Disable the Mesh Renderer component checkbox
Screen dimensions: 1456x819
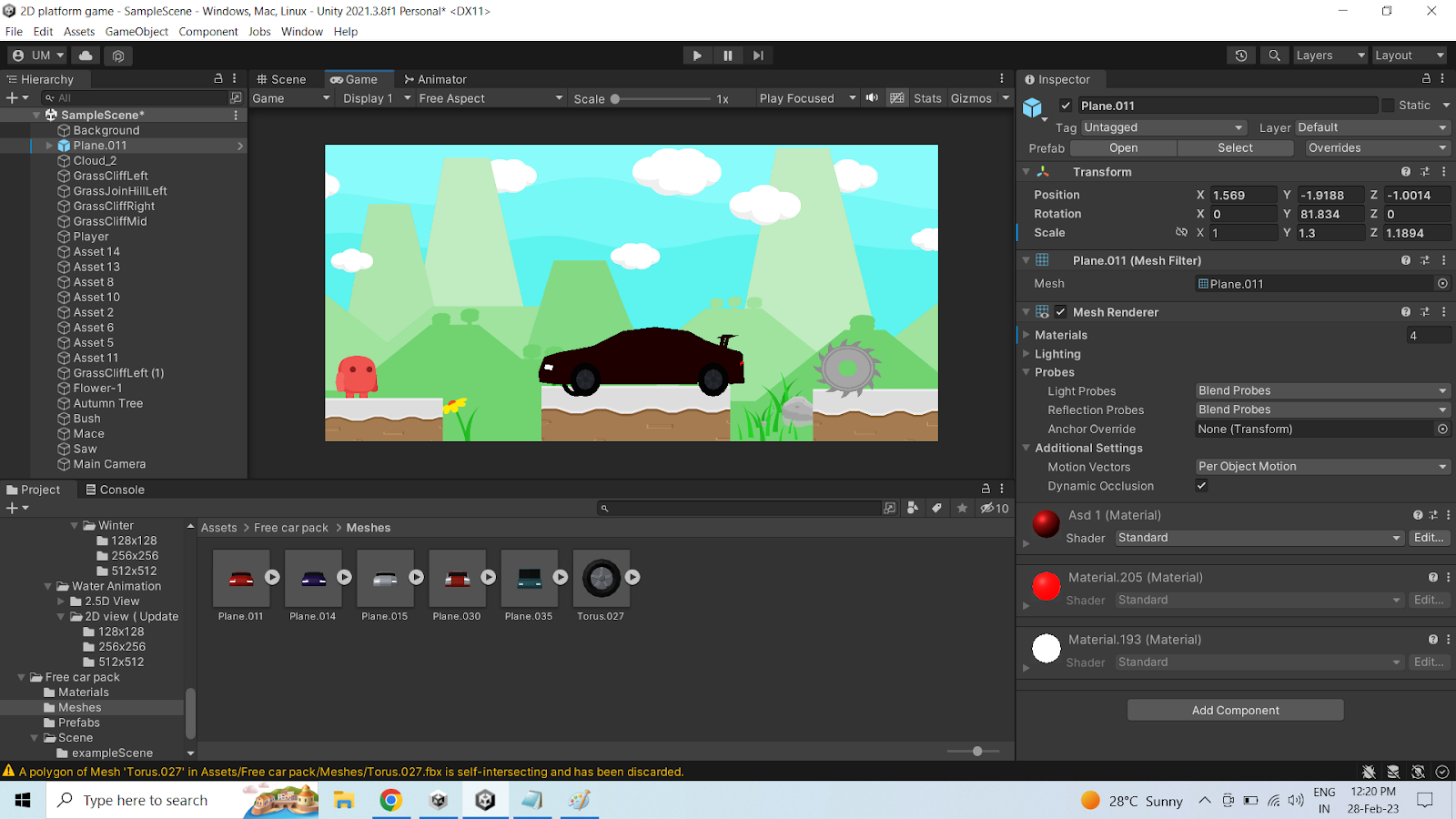(x=1060, y=312)
